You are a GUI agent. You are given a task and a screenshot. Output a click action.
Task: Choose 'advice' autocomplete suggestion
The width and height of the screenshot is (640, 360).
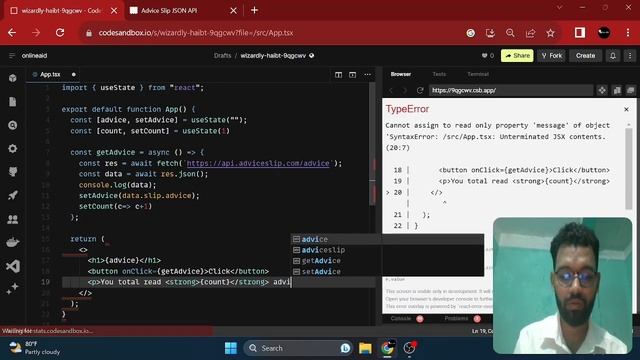tap(387, 239)
